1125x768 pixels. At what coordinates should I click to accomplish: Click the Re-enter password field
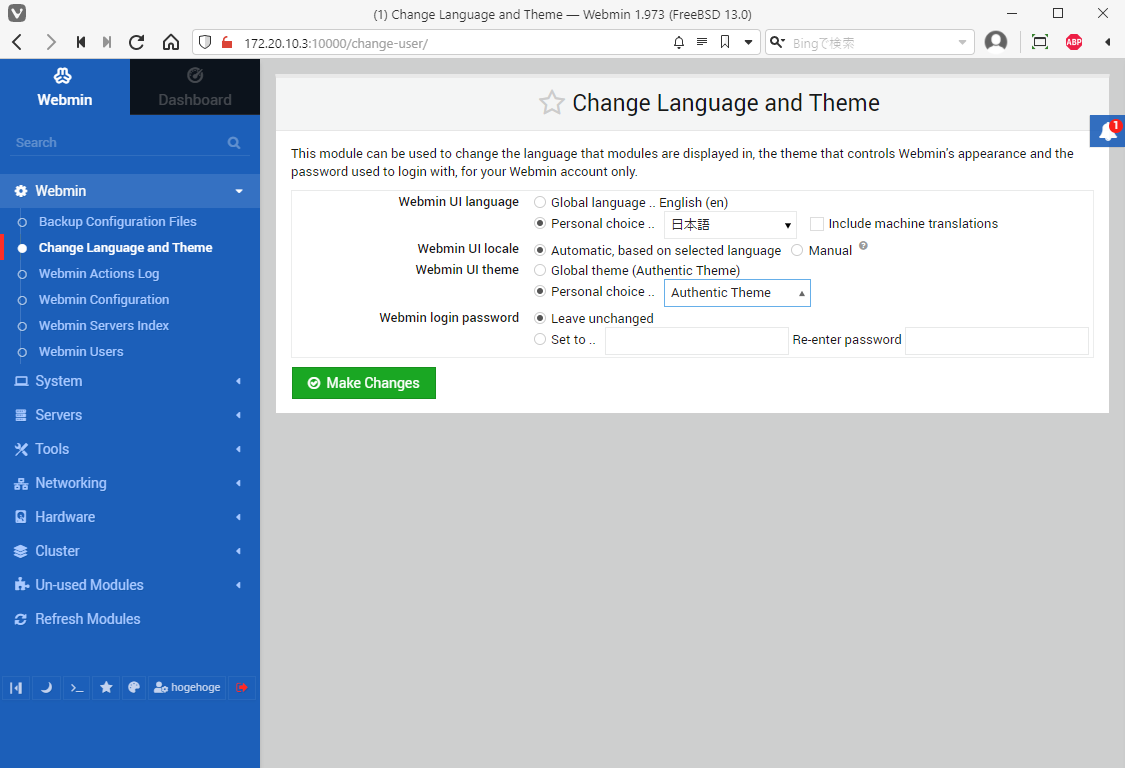(997, 341)
